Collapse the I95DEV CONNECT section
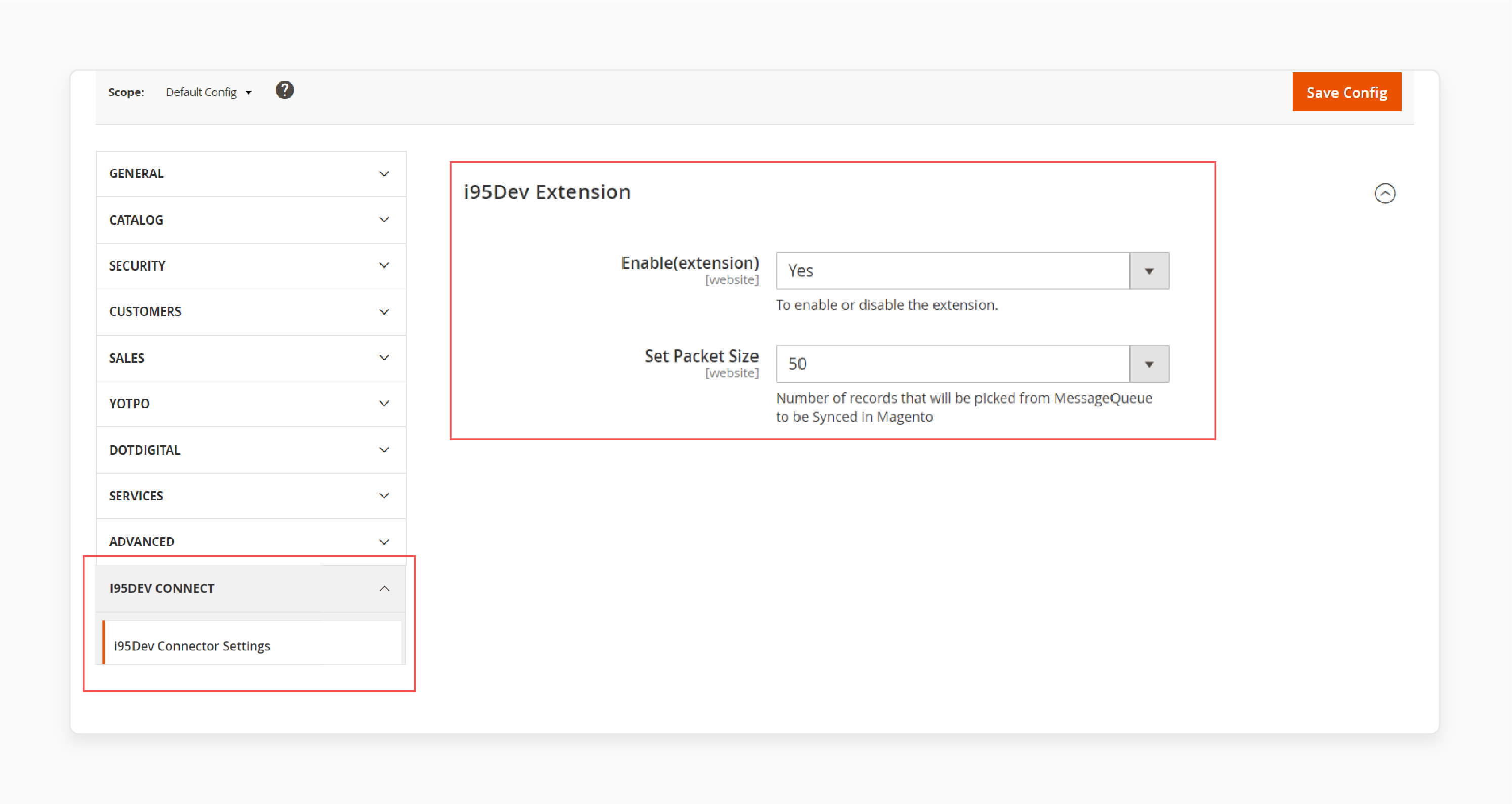1512x804 pixels. pyautogui.click(x=384, y=588)
